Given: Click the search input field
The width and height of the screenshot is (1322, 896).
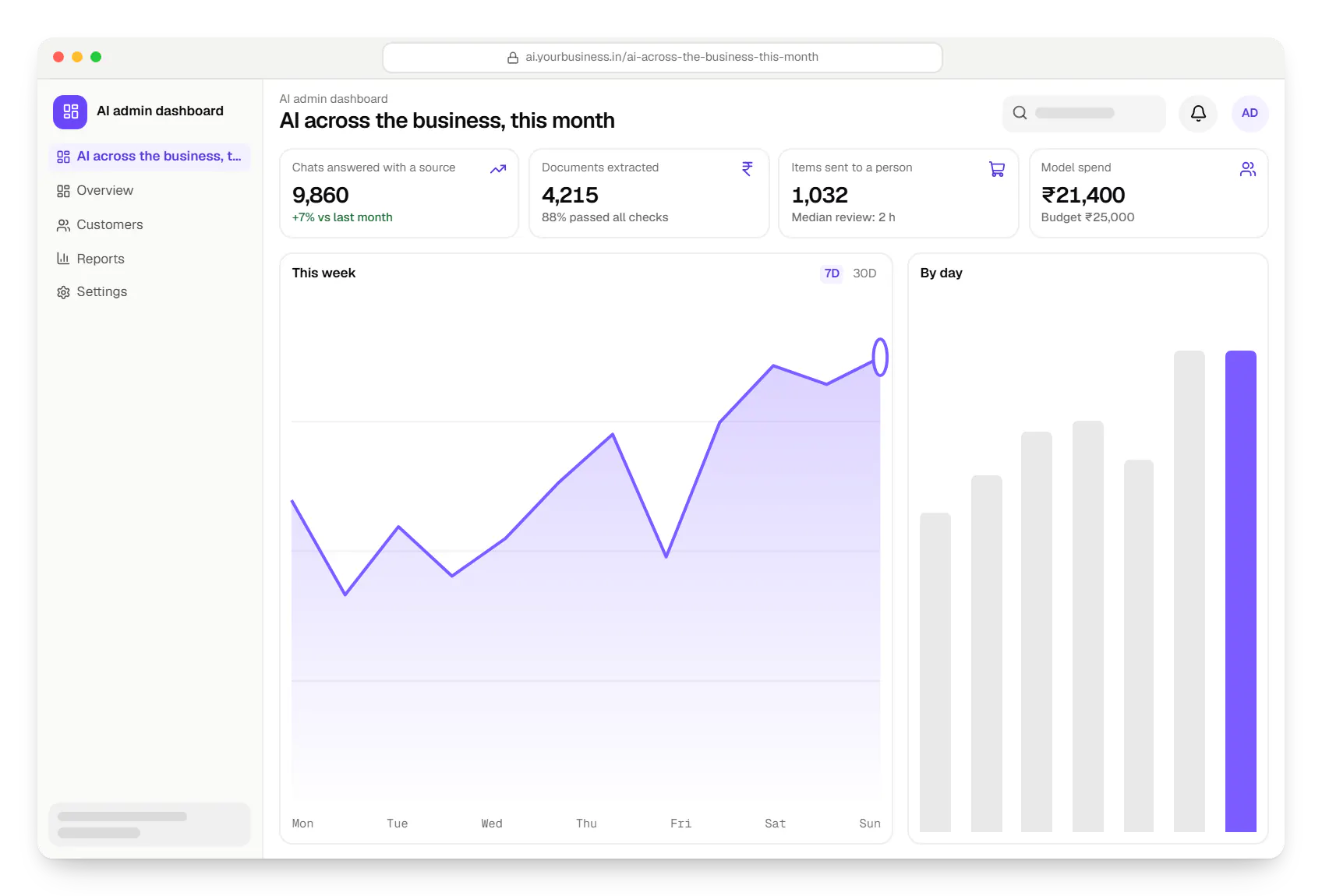Looking at the screenshot, I should click(1084, 113).
